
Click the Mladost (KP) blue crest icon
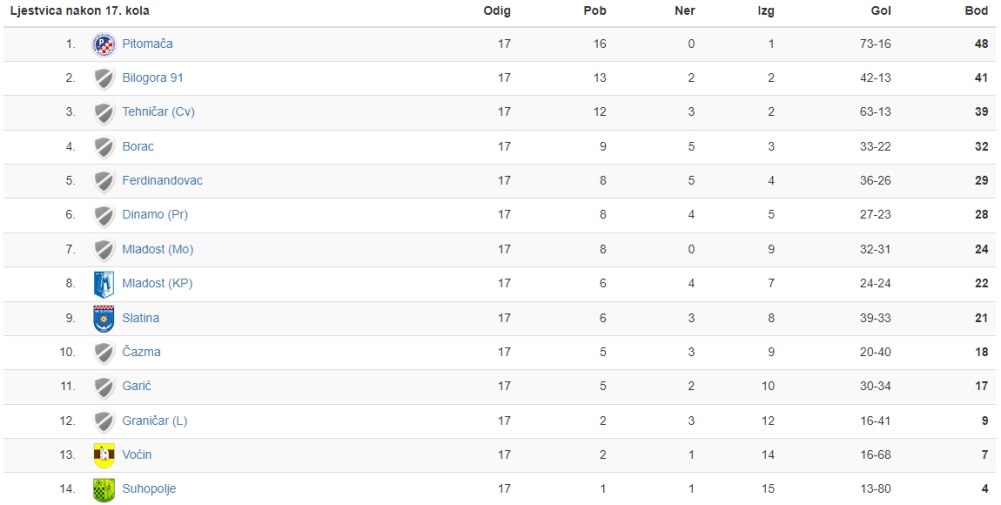tap(104, 284)
